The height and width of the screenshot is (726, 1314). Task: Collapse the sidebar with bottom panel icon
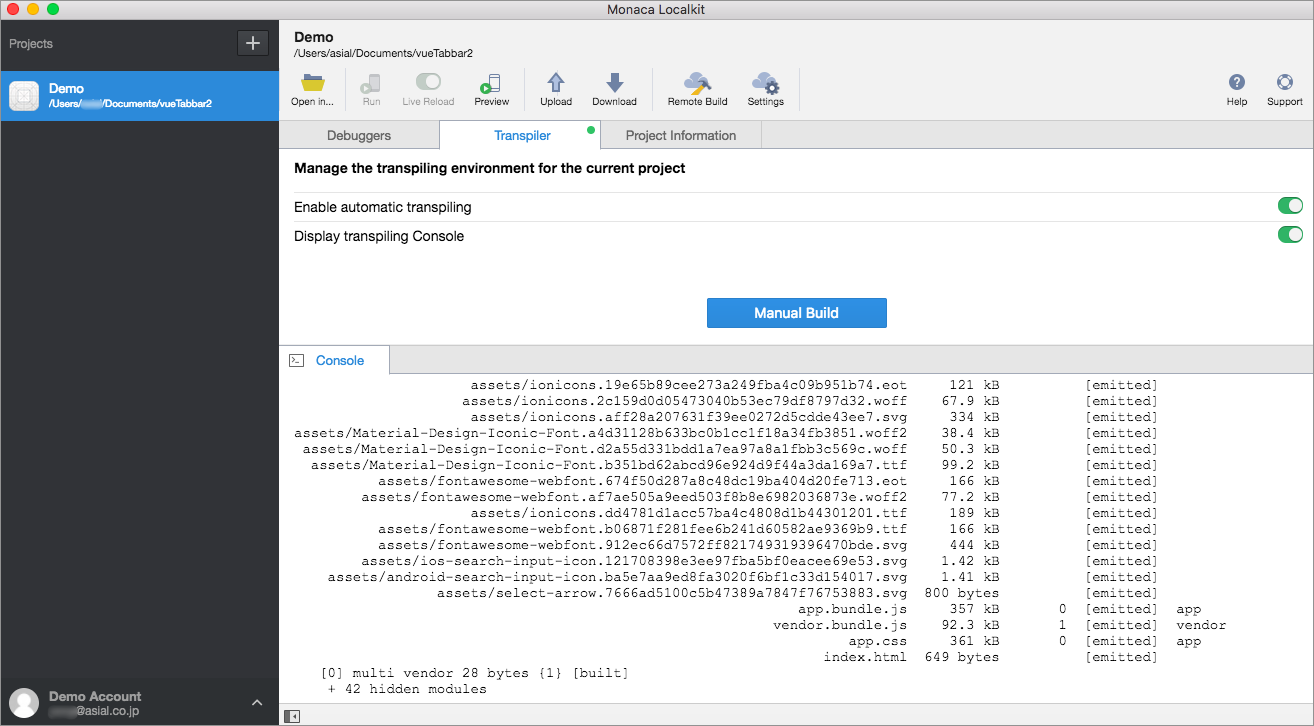tap(292, 716)
